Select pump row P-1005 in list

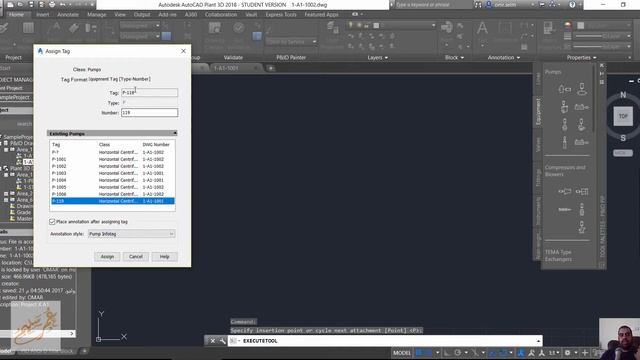pos(113,187)
